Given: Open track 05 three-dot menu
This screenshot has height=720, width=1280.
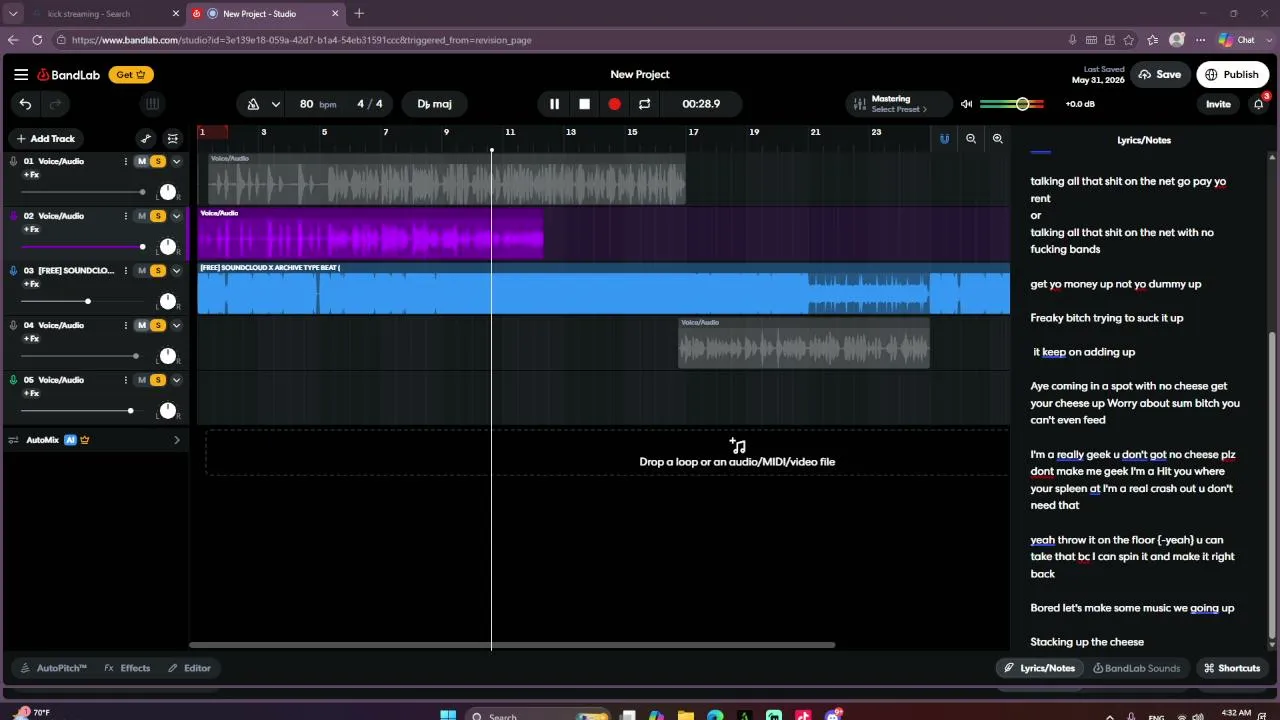Looking at the screenshot, I should [125, 380].
